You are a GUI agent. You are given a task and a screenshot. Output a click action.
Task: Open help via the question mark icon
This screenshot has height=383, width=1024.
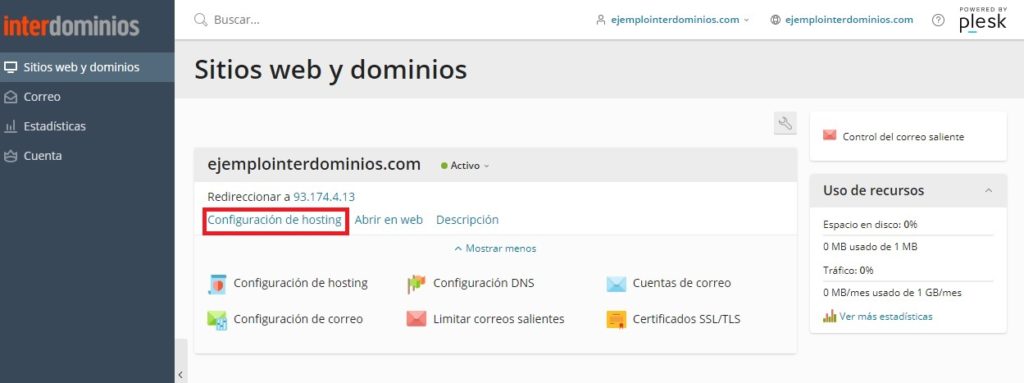tap(938, 20)
